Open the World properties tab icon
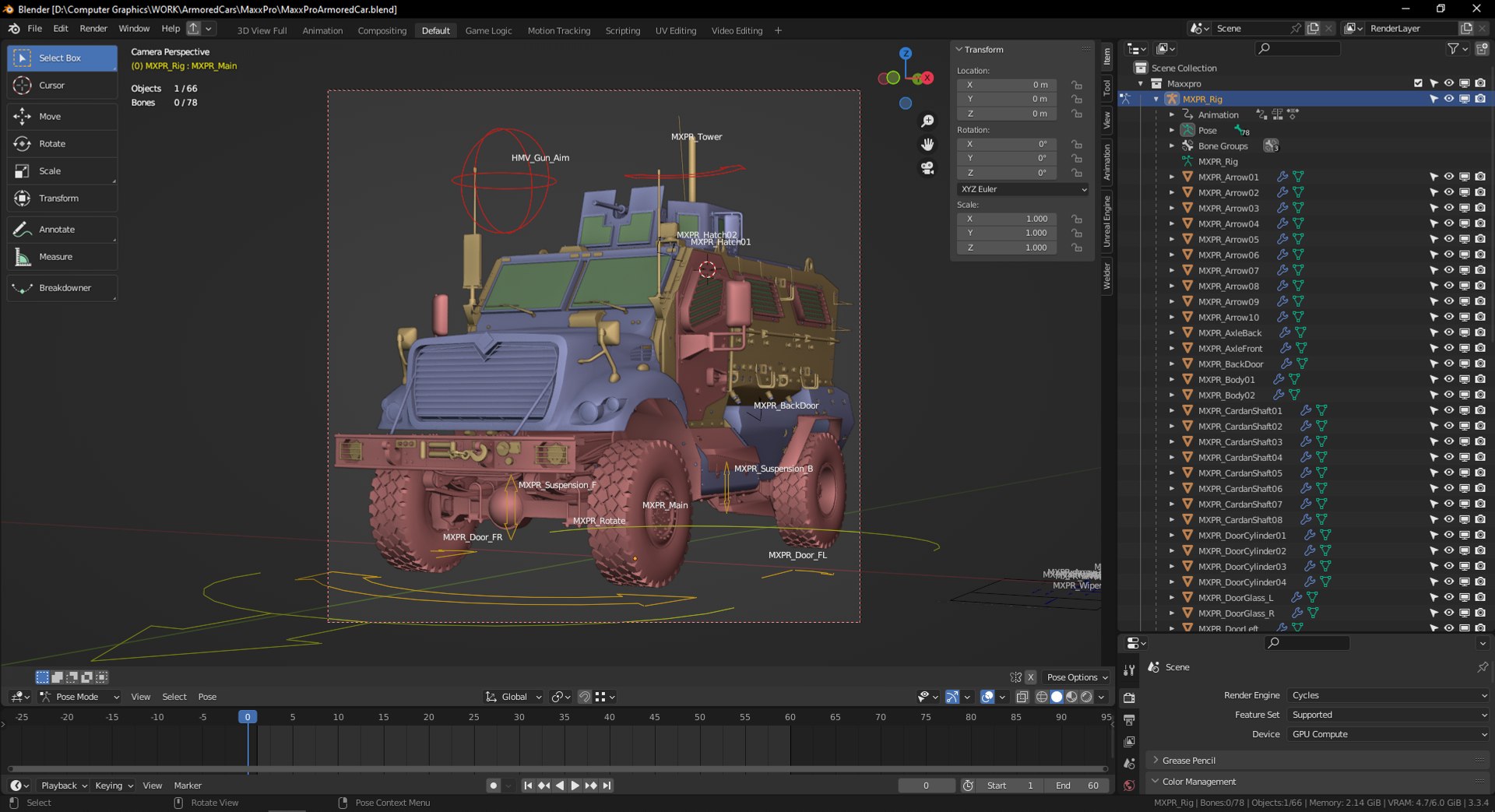 point(1129,786)
